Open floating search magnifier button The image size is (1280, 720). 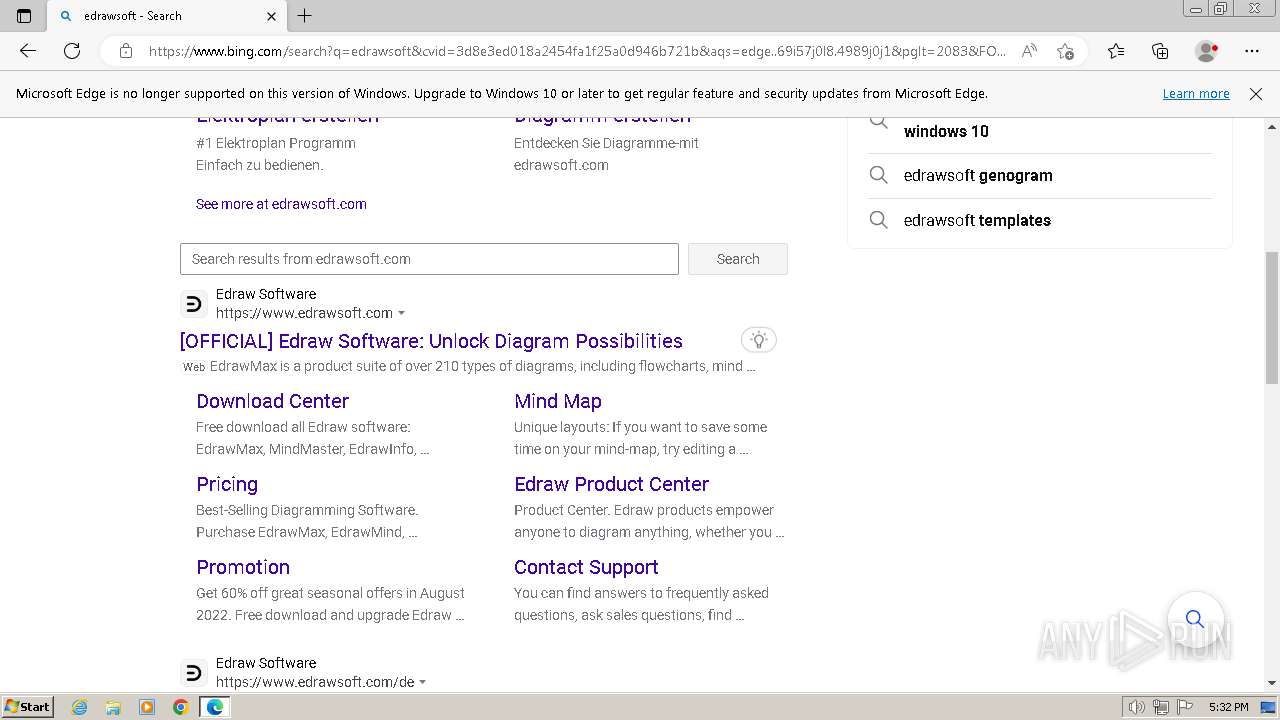click(1195, 619)
